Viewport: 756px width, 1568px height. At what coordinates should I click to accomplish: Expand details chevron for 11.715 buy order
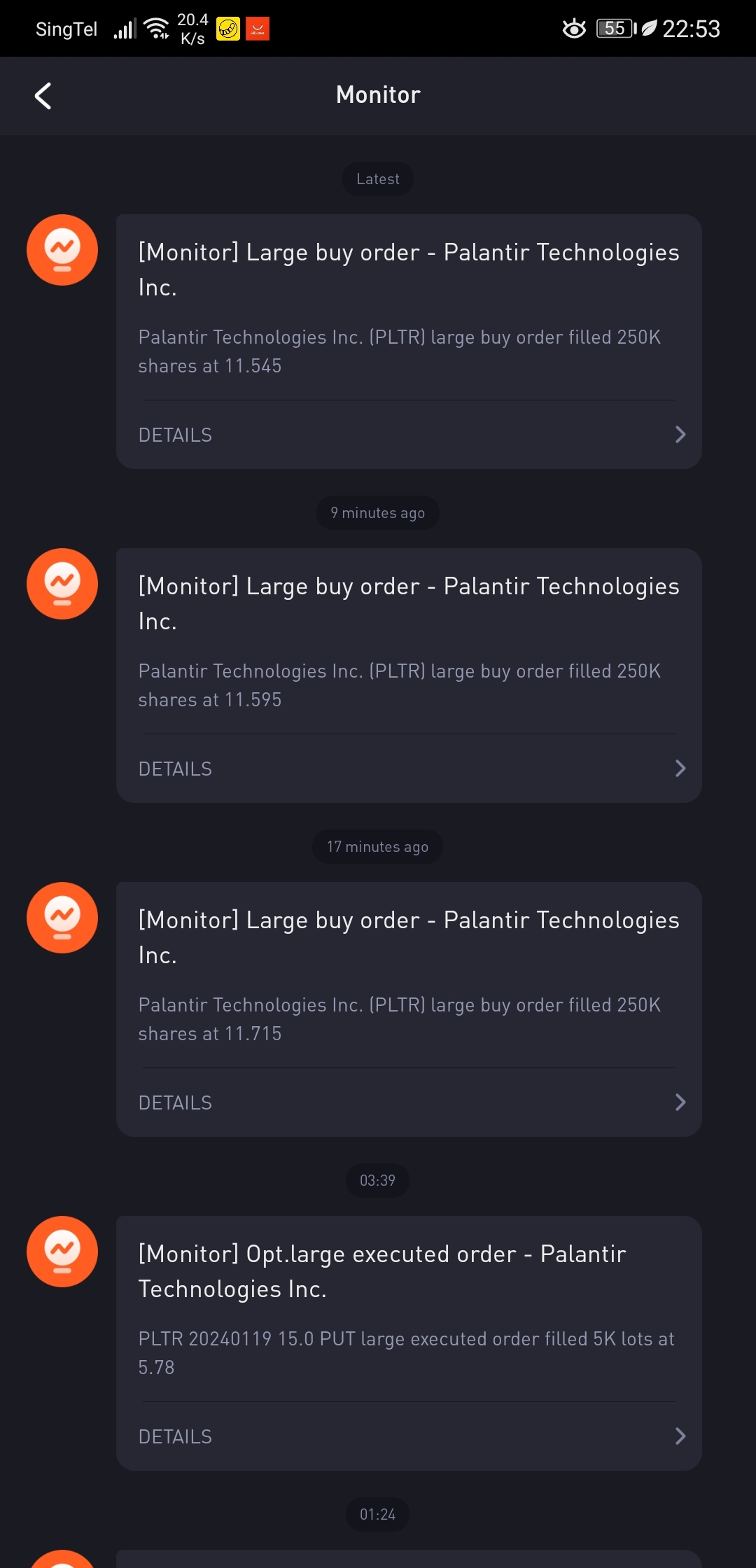680,1102
